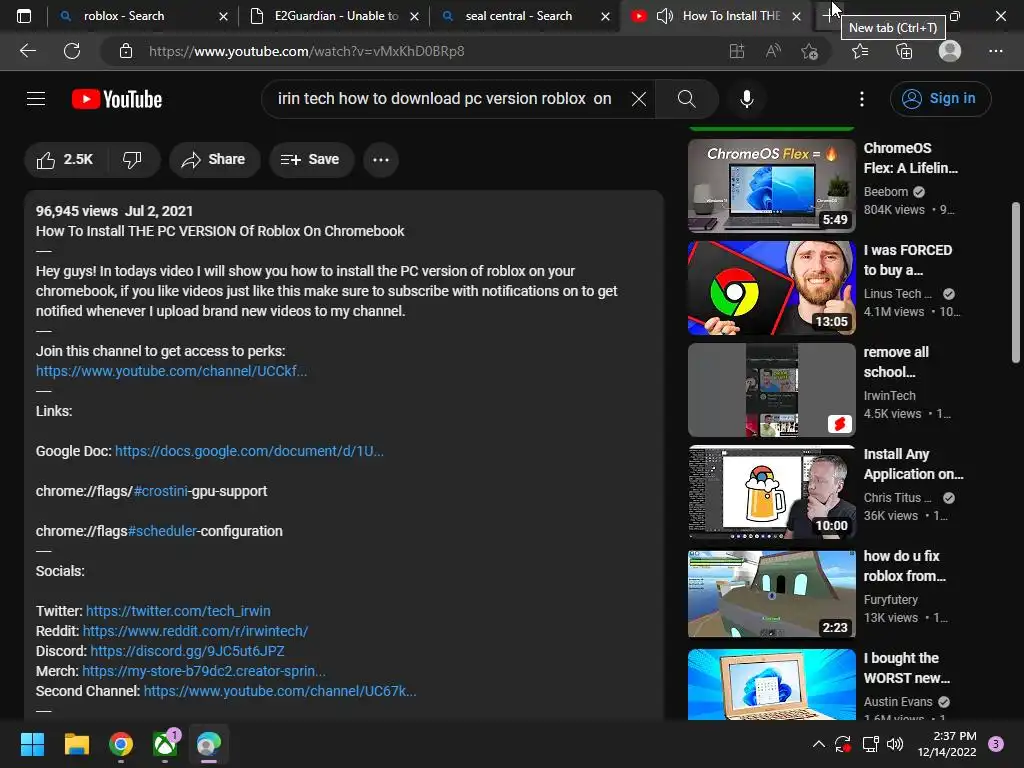
Task: Close the E2Guardian tab
Action: point(414,16)
